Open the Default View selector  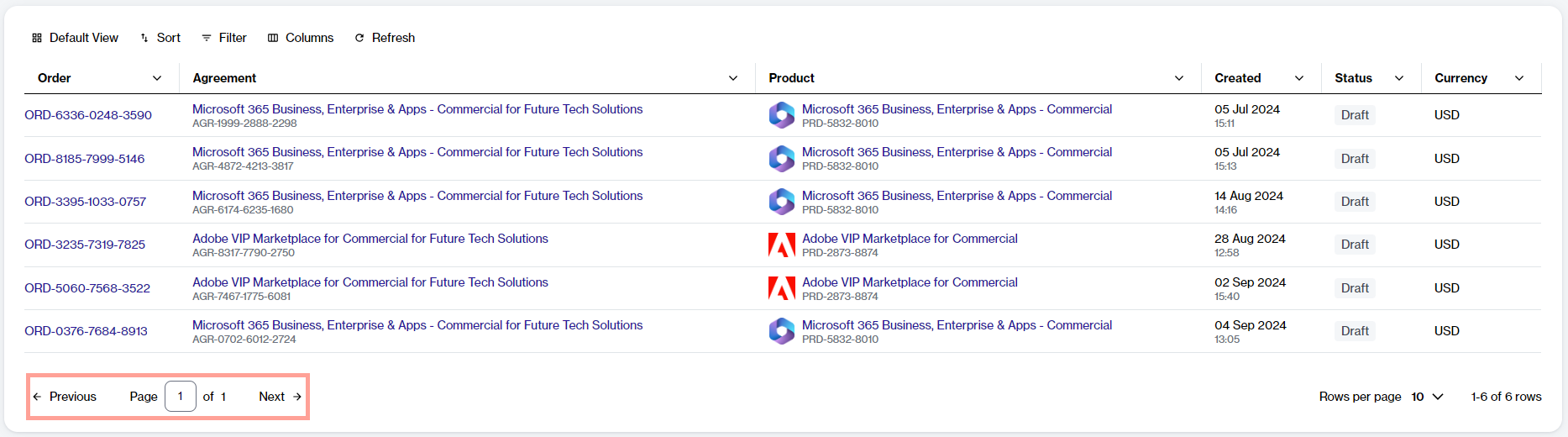[76, 38]
